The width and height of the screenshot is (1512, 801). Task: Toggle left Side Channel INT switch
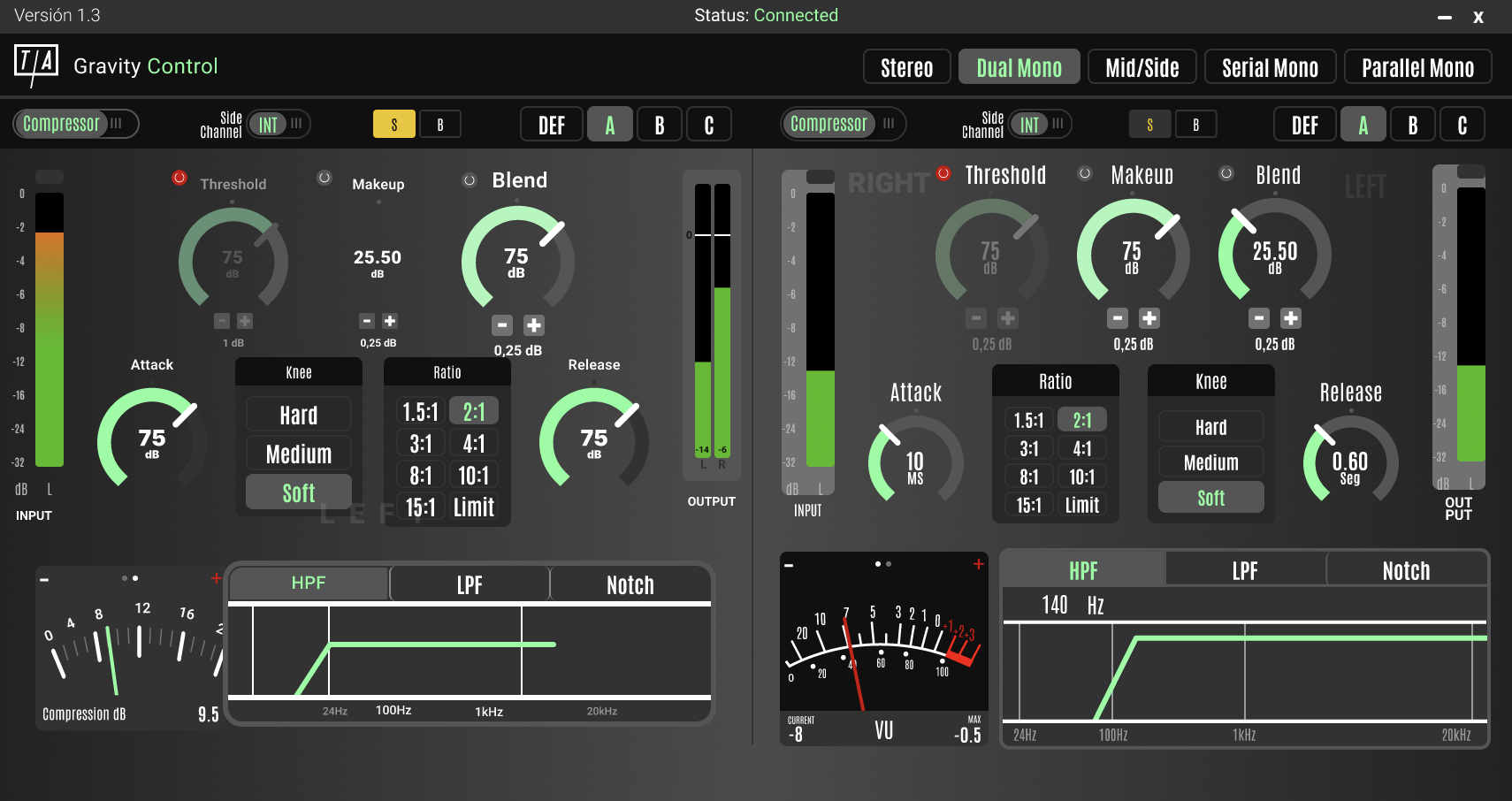[x=279, y=125]
